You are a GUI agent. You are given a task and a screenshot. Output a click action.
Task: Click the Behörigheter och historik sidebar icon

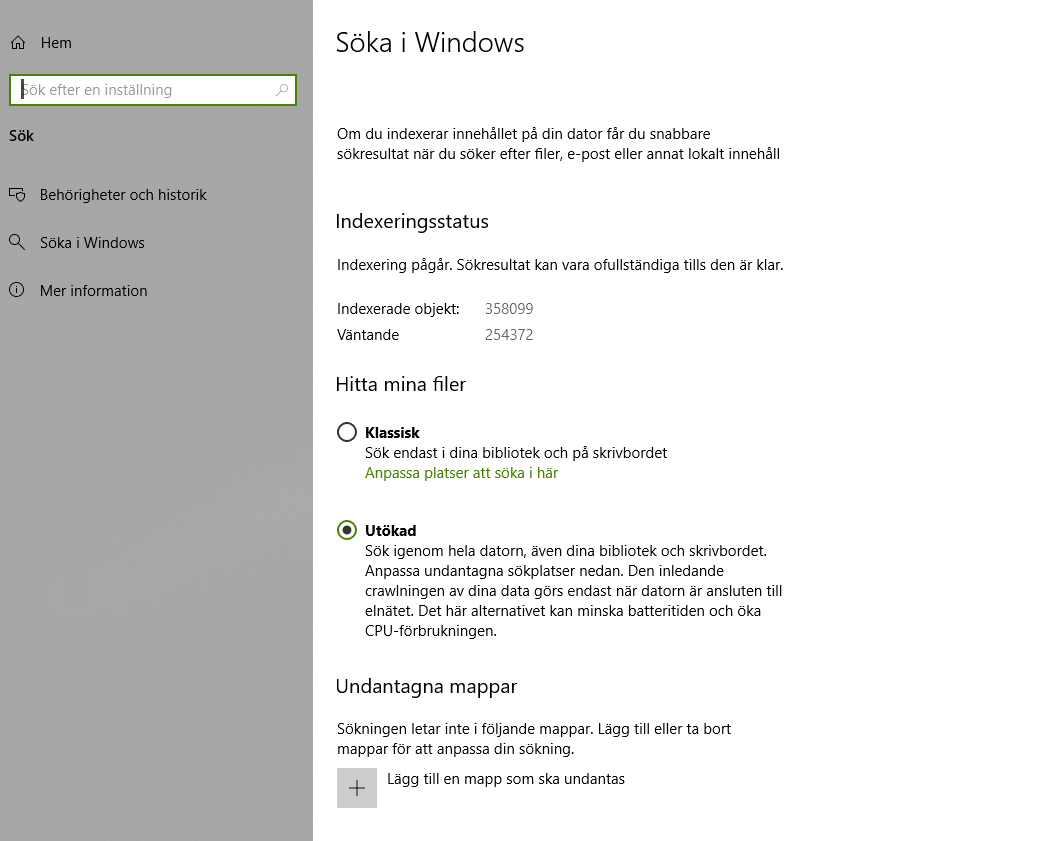[18, 194]
